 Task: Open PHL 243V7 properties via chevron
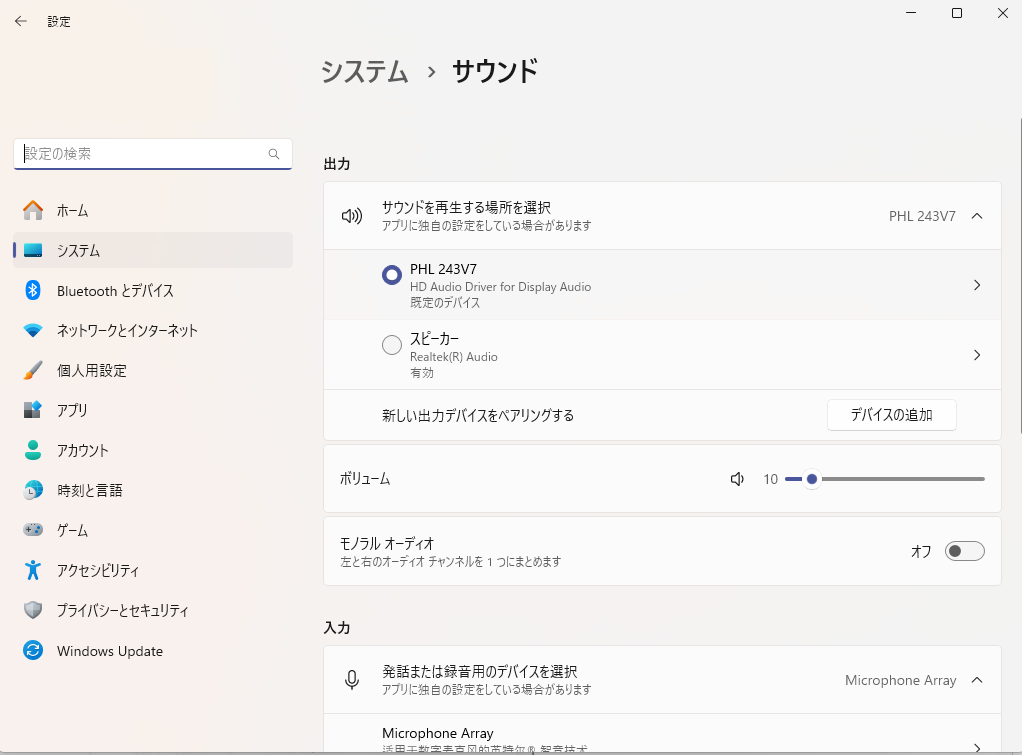pos(977,285)
